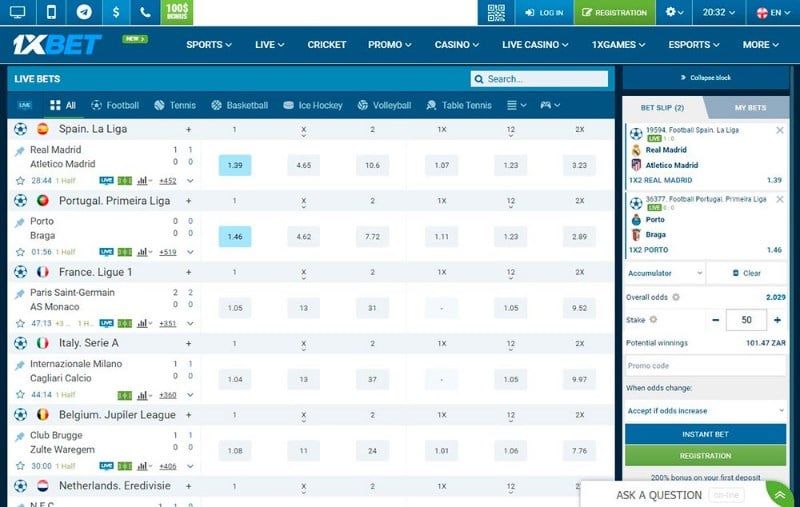The height and width of the screenshot is (507, 800).
Task: Filter live bets by Football
Action: [x=115, y=105]
